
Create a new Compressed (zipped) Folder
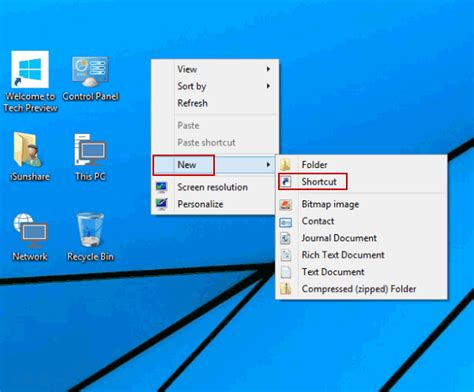tap(361, 289)
